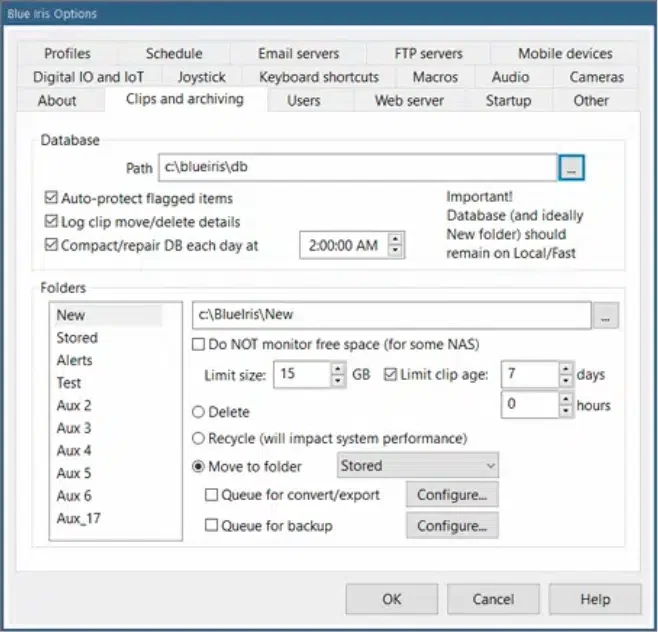658x632 pixels.
Task: Open the Move to folder dropdown
Action: click(x=417, y=466)
